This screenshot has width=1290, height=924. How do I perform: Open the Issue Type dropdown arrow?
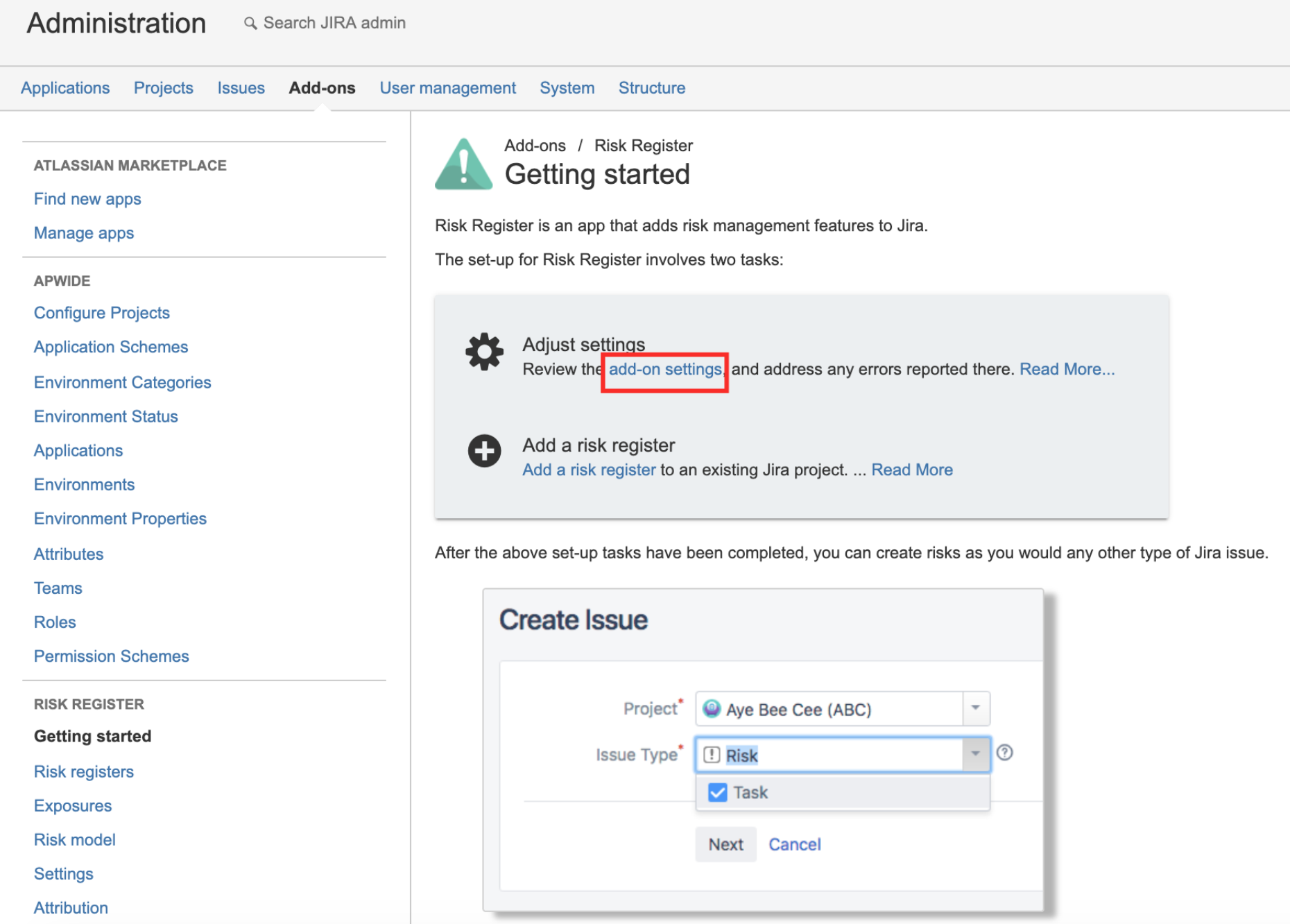(x=975, y=754)
